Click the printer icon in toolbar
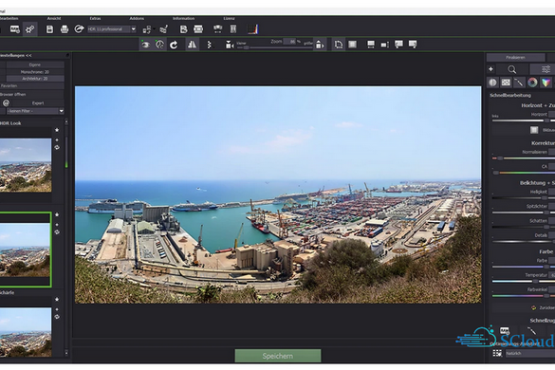This screenshot has height=370, width=555. click(x=64, y=29)
